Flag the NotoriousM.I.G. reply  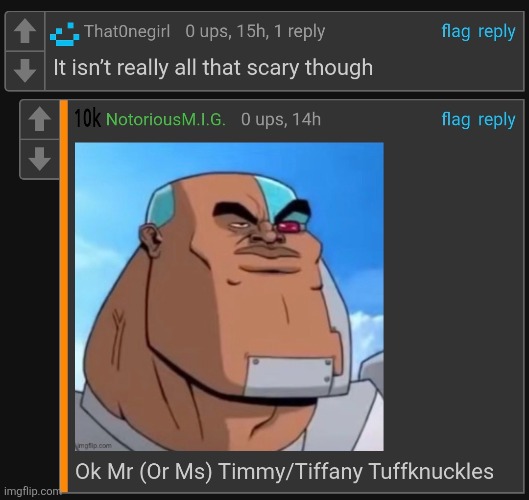coord(456,120)
